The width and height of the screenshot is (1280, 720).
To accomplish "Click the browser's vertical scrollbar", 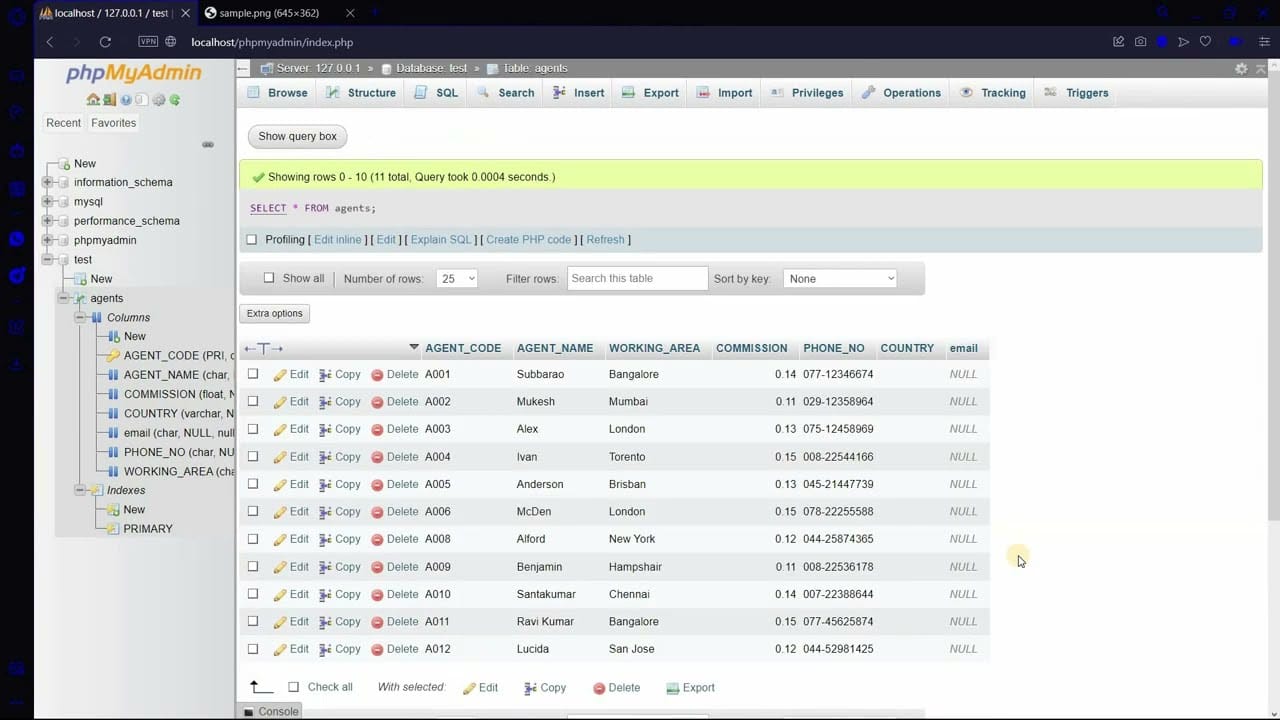I will (x=1273, y=300).
